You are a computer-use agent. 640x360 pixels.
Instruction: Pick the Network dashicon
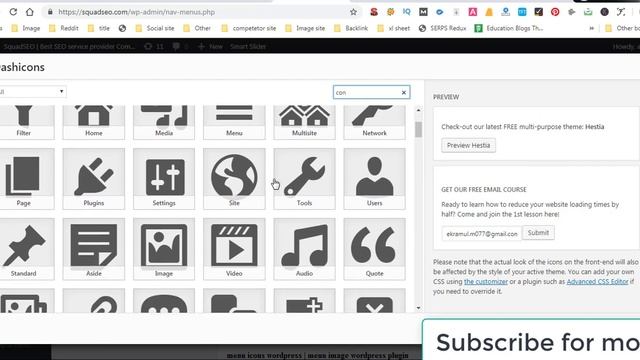coord(374,122)
